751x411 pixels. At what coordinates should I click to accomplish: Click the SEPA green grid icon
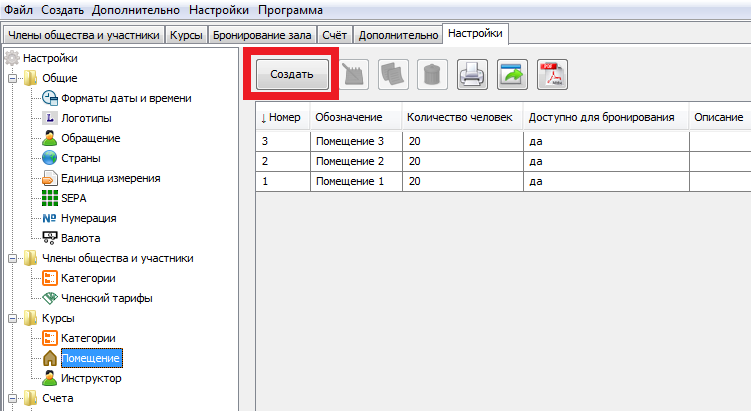pyautogui.click(x=50, y=198)
